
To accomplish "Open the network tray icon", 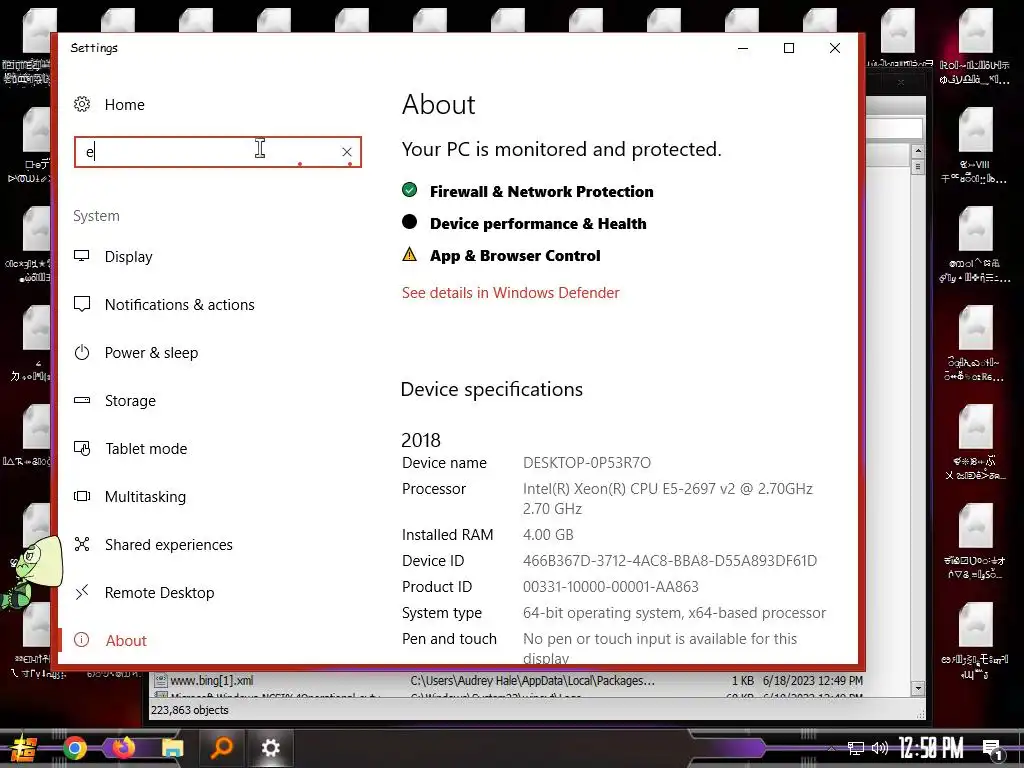I will 856,748.
